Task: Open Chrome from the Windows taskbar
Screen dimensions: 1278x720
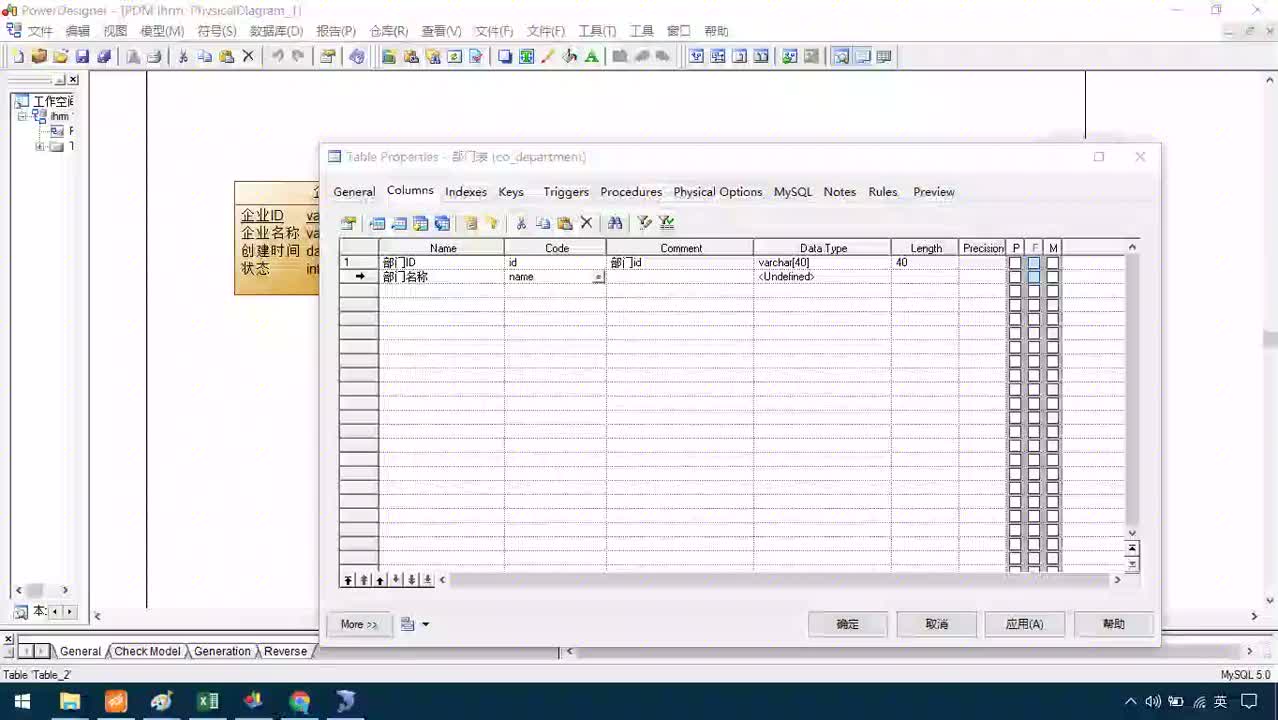Action: [x=299, y=702]
